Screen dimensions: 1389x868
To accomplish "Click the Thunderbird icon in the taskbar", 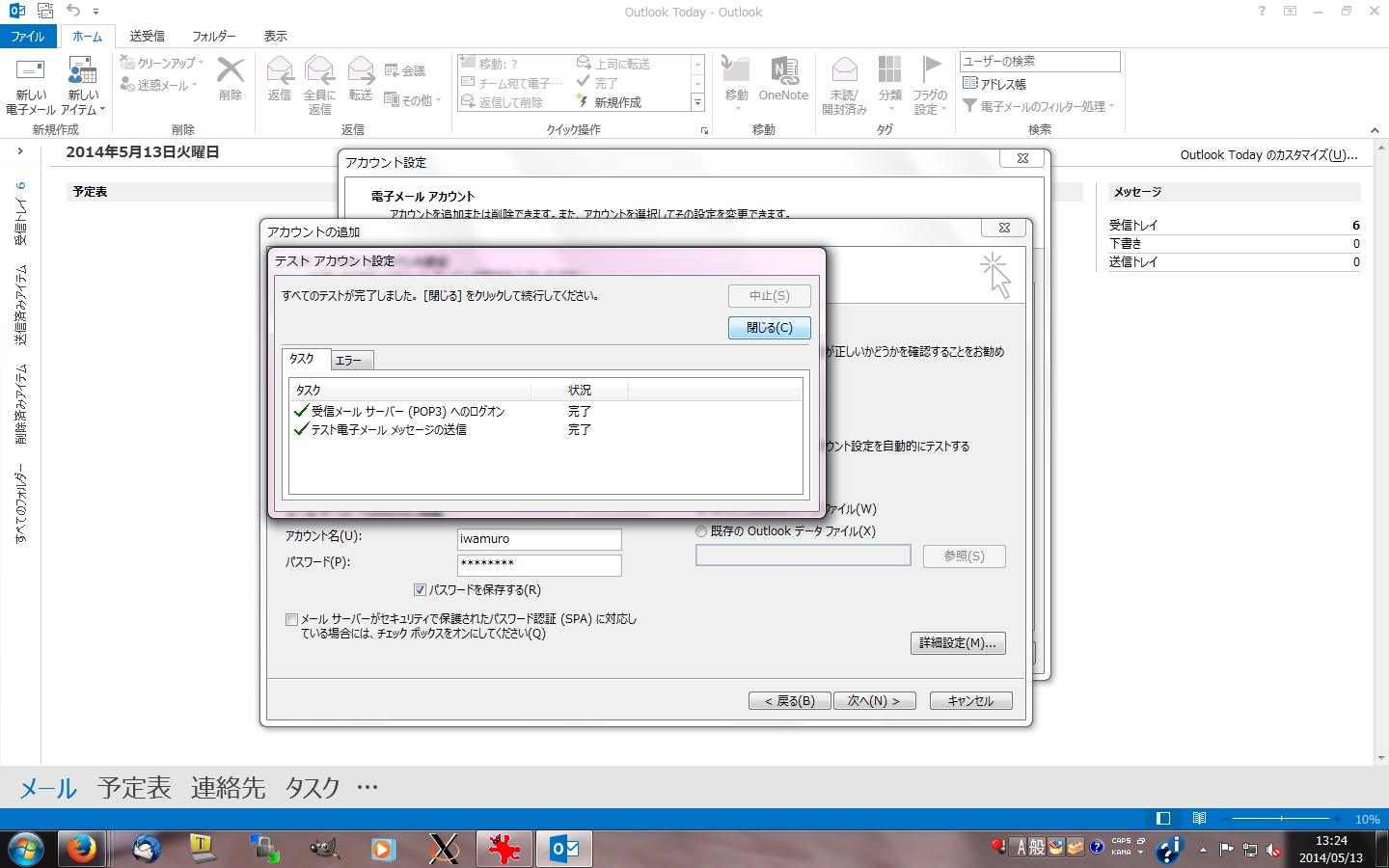I will [x=146, y=849].
